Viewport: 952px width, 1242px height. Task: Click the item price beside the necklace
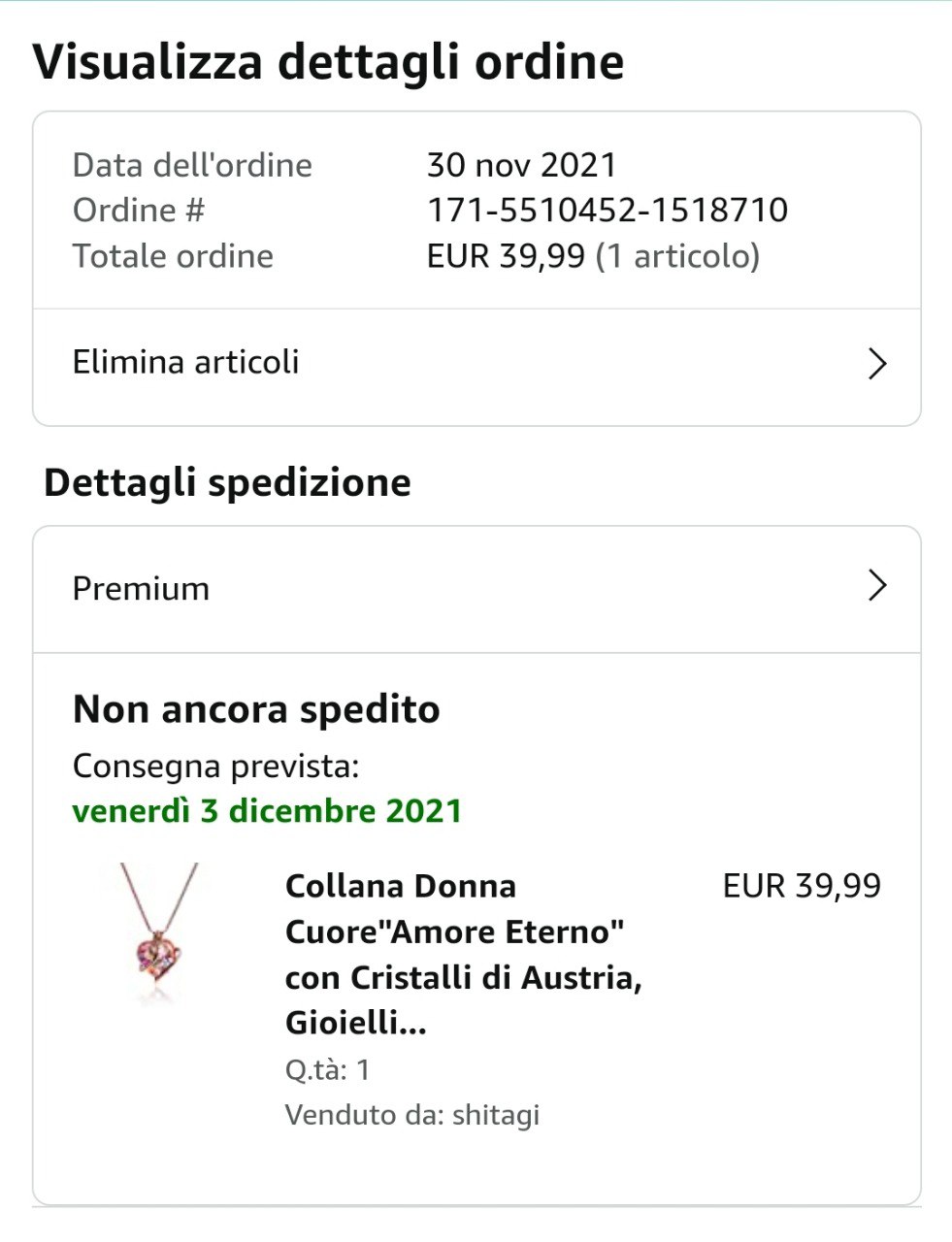802,886
